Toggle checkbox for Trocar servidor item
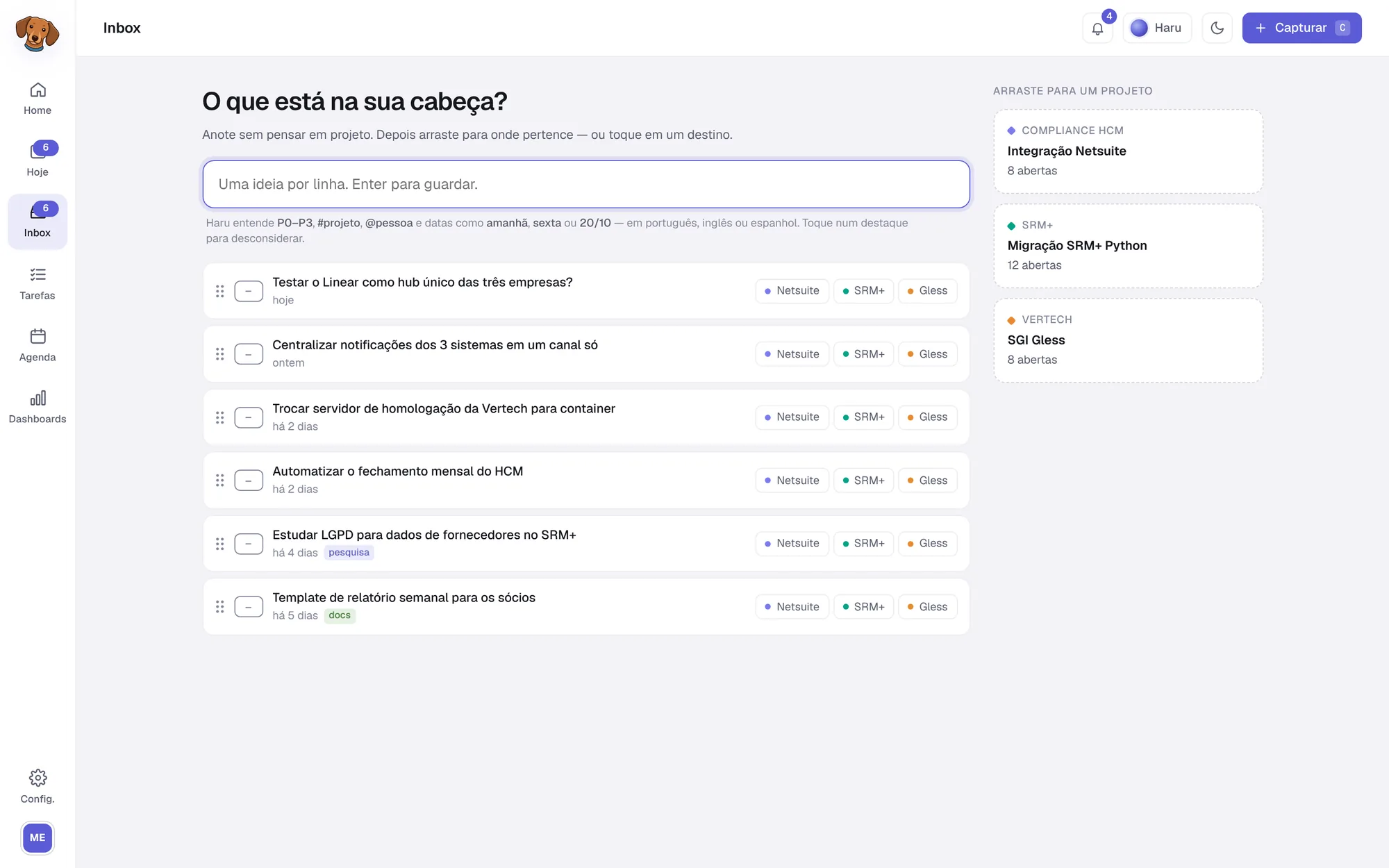 coord(249,417)
